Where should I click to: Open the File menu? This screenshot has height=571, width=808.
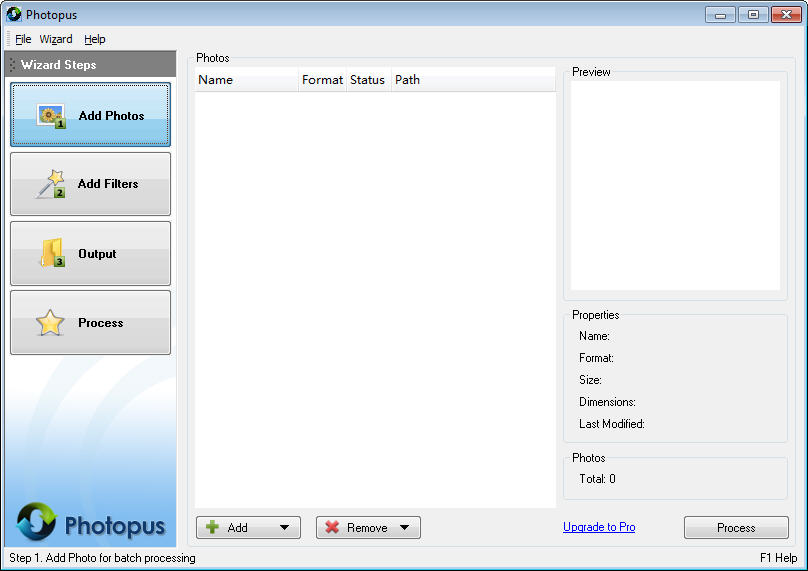tap(23, 39)
